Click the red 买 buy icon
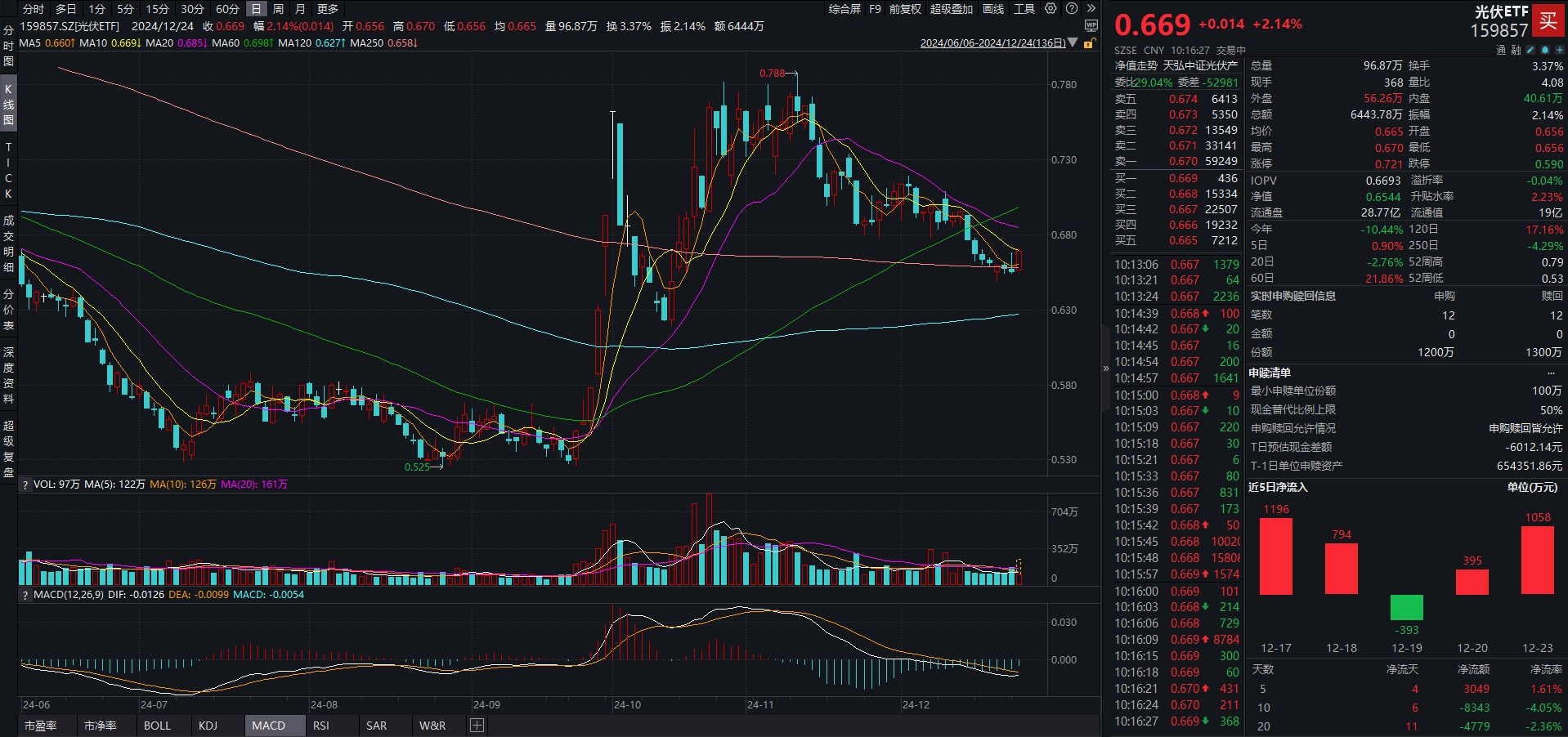The image size is (1568, 737). pos(1548,21)
